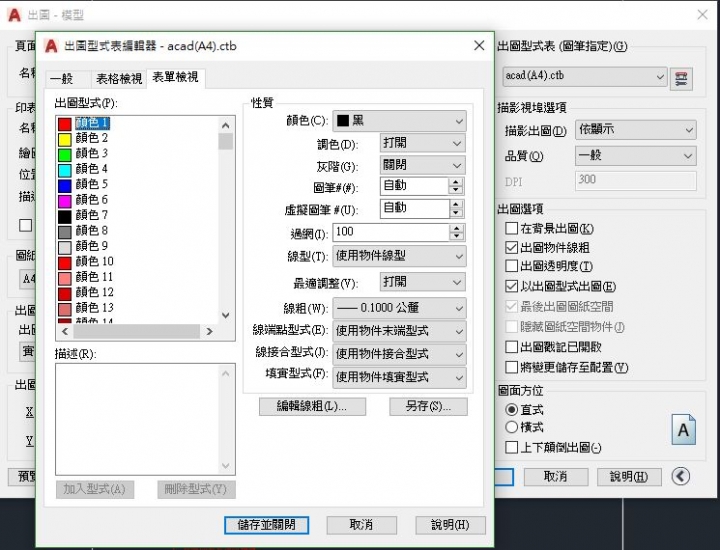Increase the 圖筆# pen number stepper
720x550 pixels.
456,182
